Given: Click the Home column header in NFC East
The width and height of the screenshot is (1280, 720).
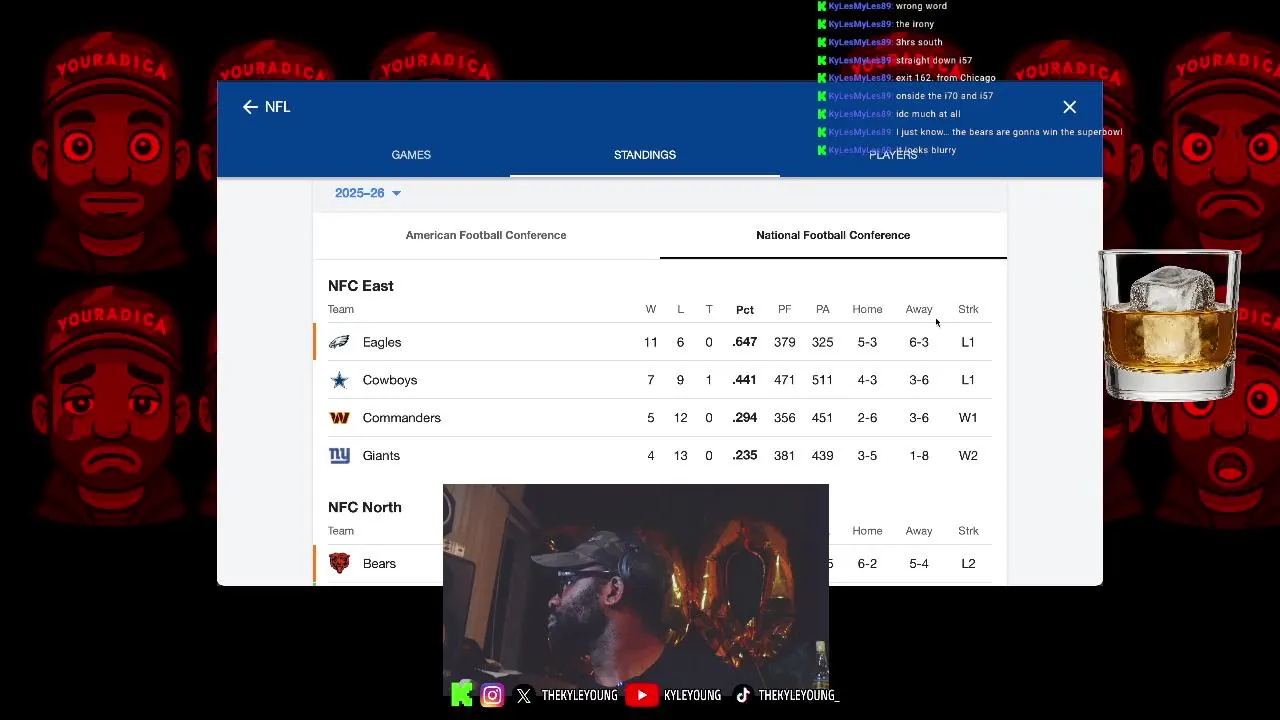Looking at the screenshot, I should (867, 310).
